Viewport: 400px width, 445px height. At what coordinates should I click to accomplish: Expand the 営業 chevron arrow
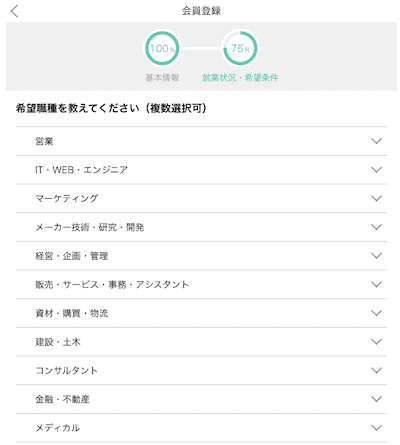point(376,141)
